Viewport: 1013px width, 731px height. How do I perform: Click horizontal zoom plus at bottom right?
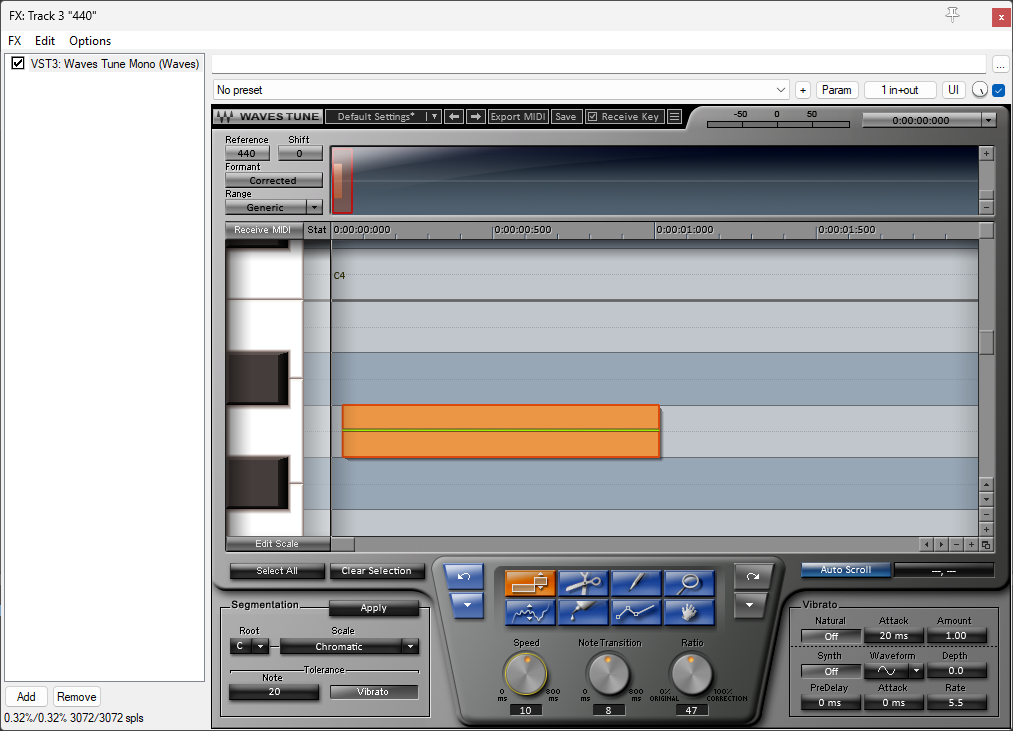point(971,545)
